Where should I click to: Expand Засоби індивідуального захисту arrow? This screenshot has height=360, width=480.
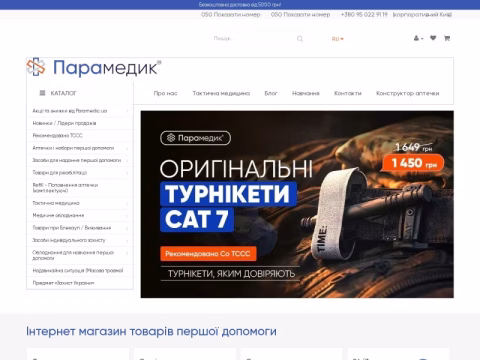click(x=127, y=241)
